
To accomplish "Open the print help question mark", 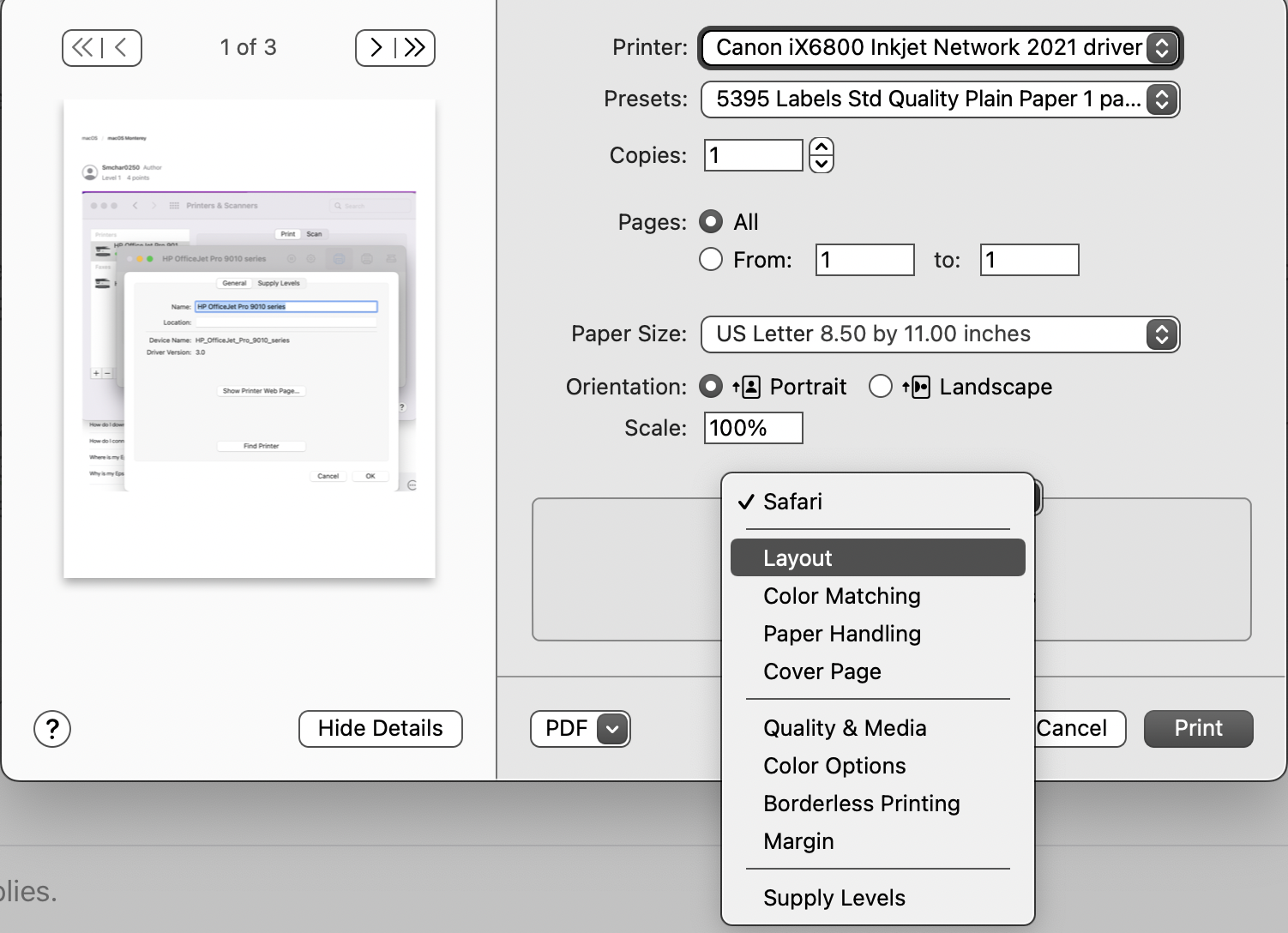I will 52,729.
